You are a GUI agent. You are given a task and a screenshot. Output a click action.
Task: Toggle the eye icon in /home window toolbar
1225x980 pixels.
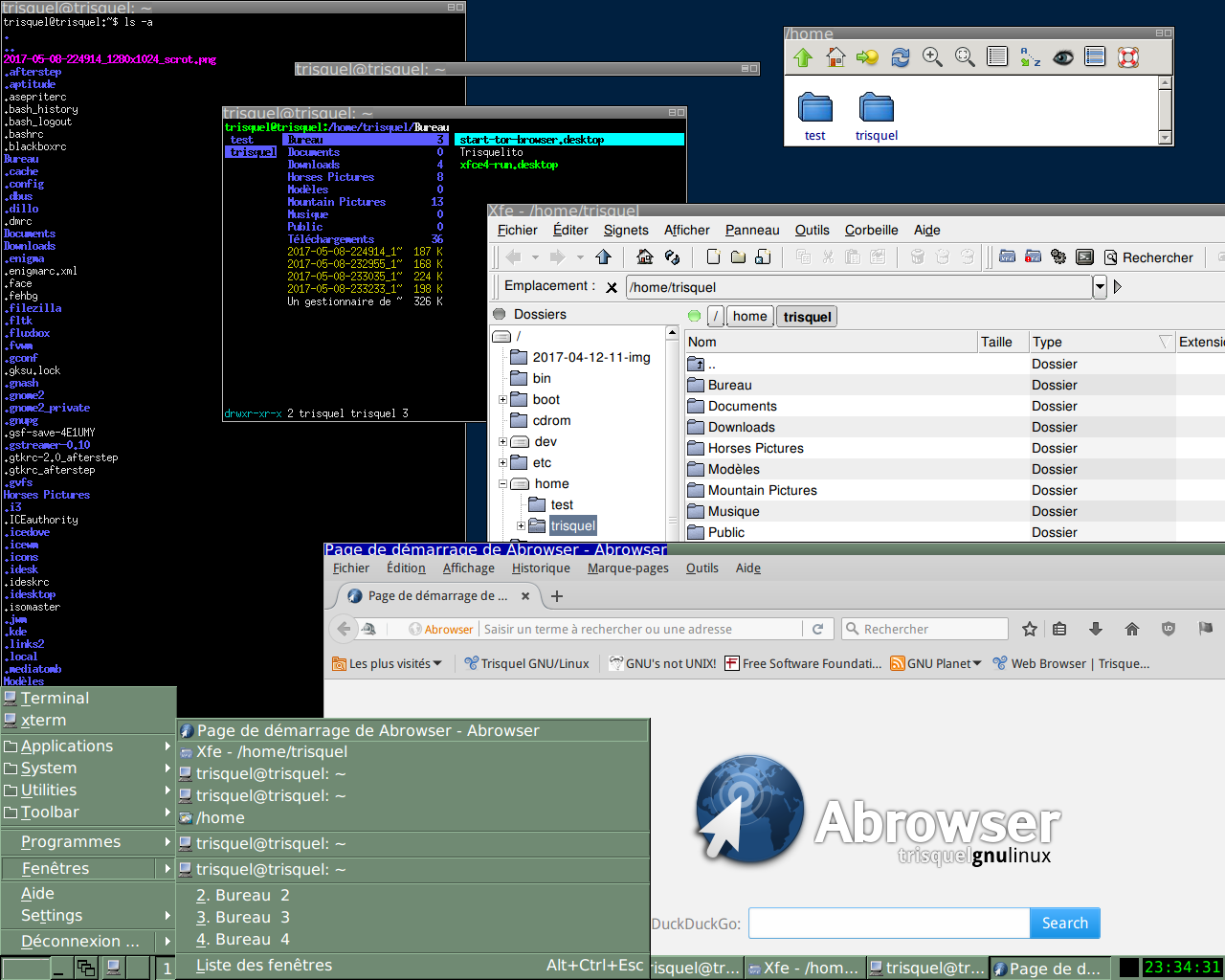pos(1062,57)
